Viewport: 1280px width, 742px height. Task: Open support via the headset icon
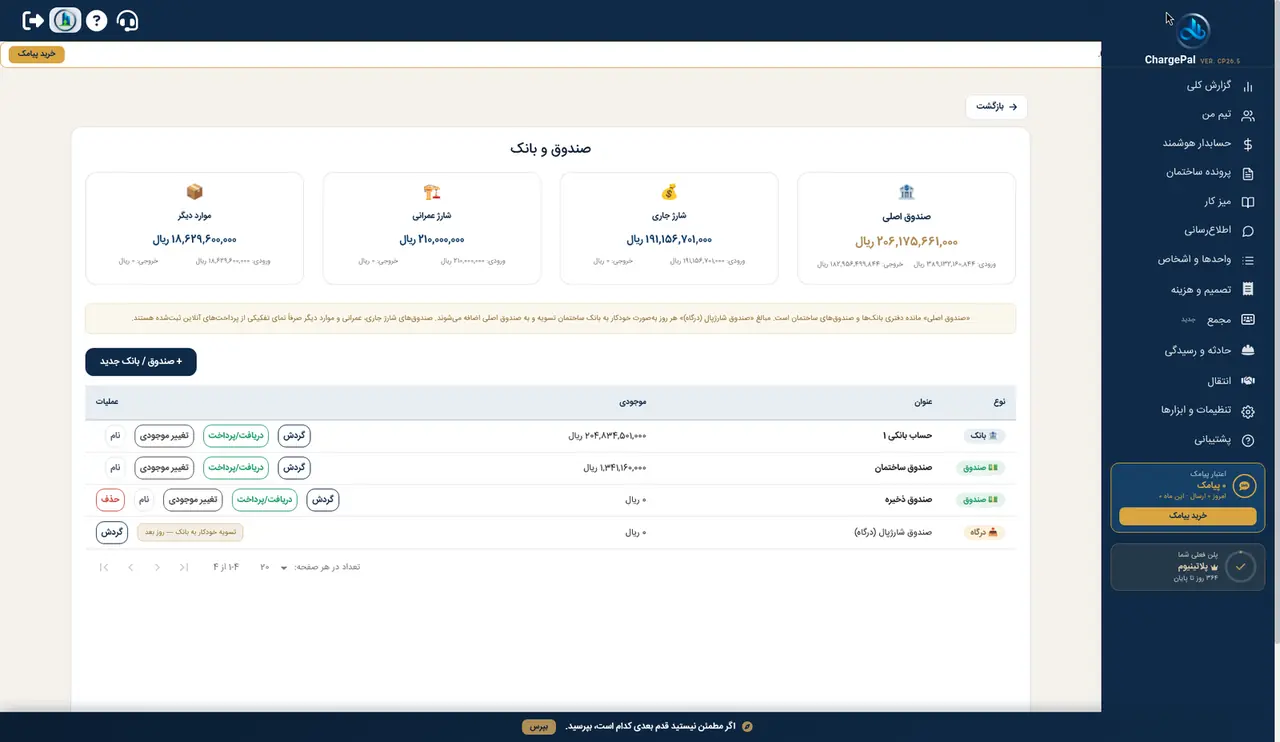click(x=128, y=20)
